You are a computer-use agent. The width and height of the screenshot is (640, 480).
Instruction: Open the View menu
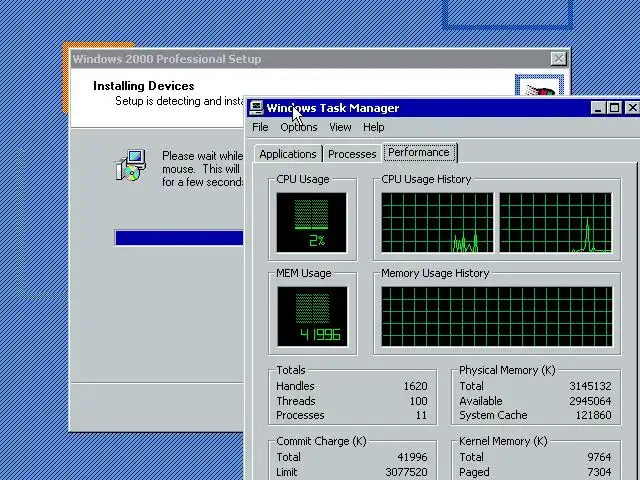pos(340,127)
